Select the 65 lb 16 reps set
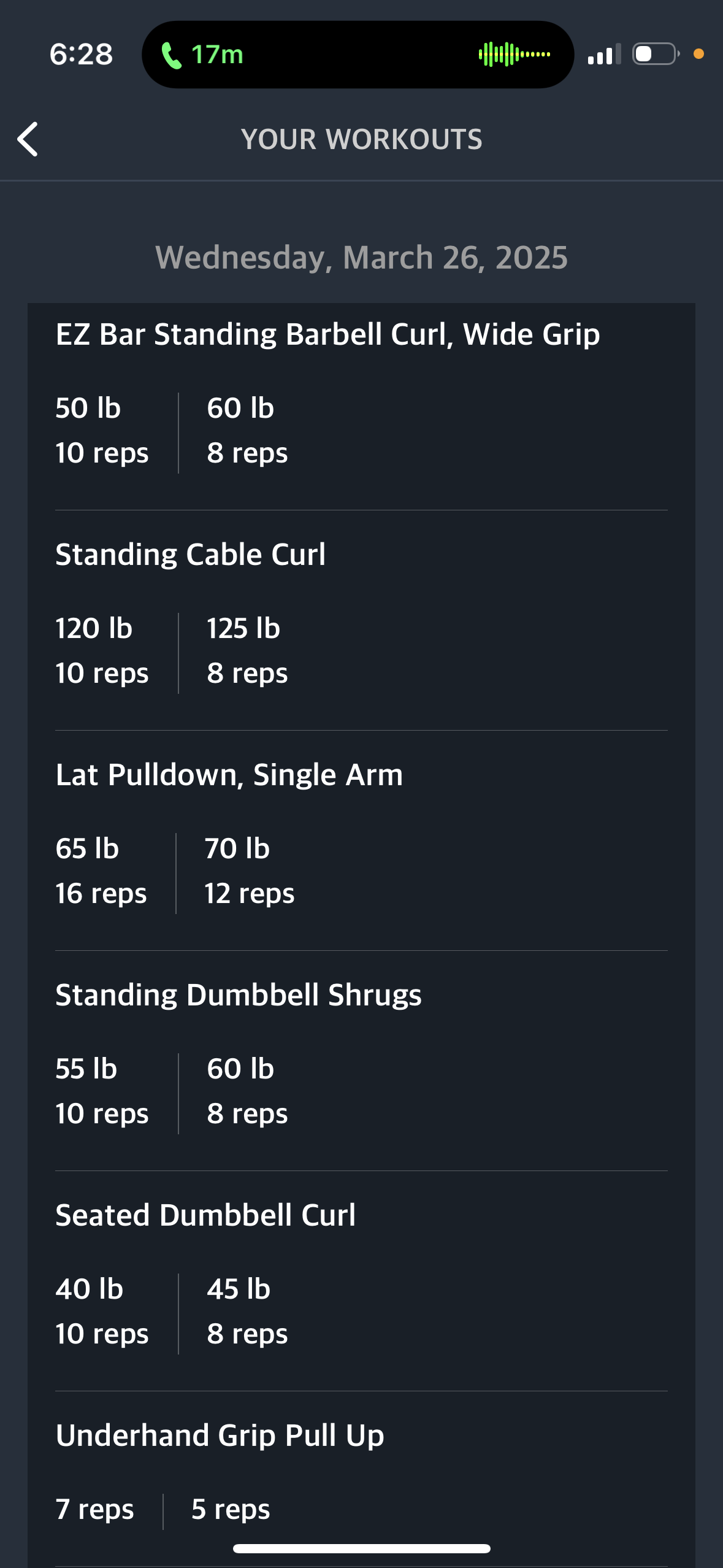This screenshot has width=723, height=1568. 101,871
